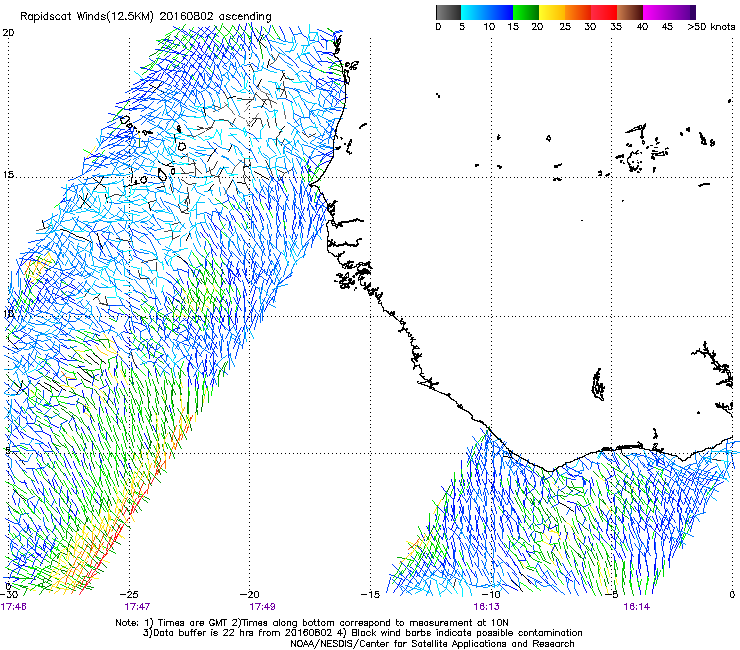Viewport: 740px width, 650px height.
Task: Click the purple time label "17:49"
Action: click(262, 607)
